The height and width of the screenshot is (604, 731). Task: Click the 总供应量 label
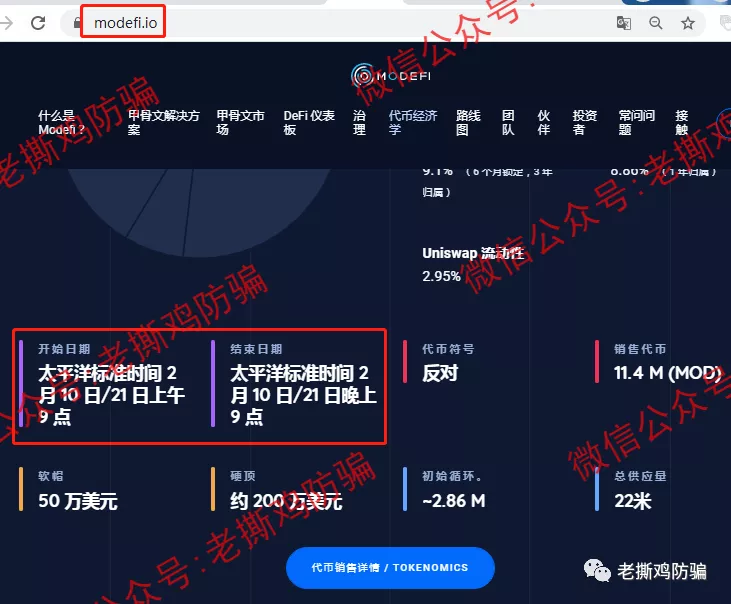coord(640,476)
